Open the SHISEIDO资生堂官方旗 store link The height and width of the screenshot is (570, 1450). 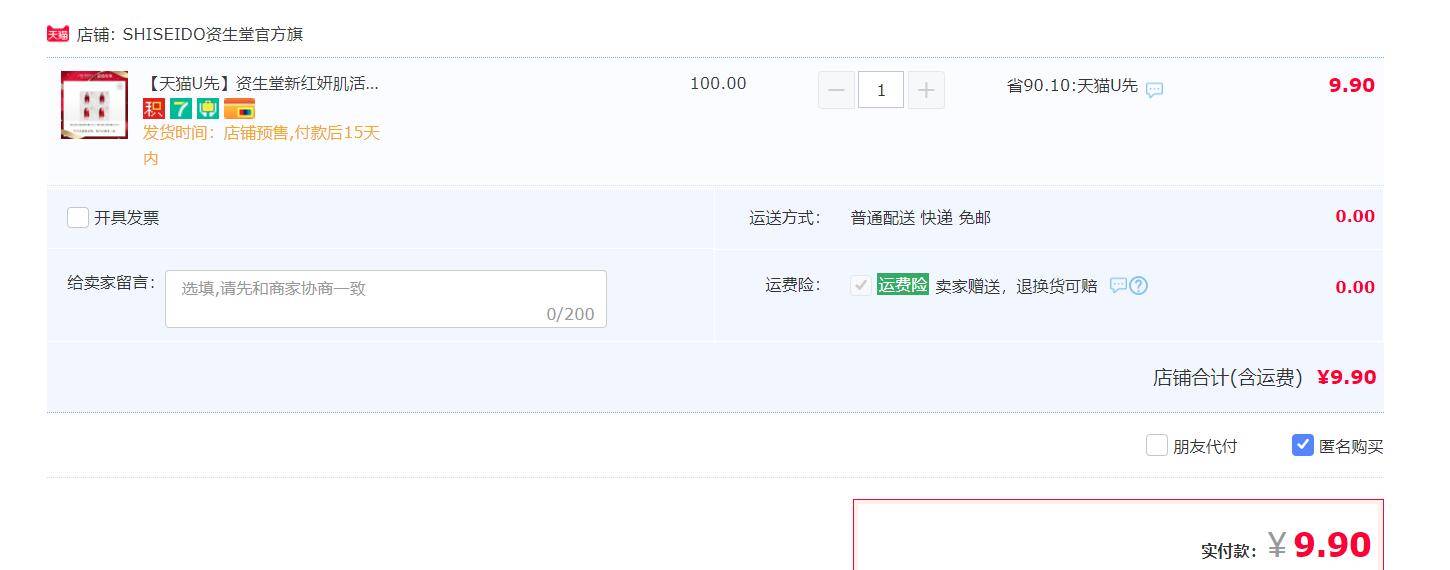coord(213,34)
